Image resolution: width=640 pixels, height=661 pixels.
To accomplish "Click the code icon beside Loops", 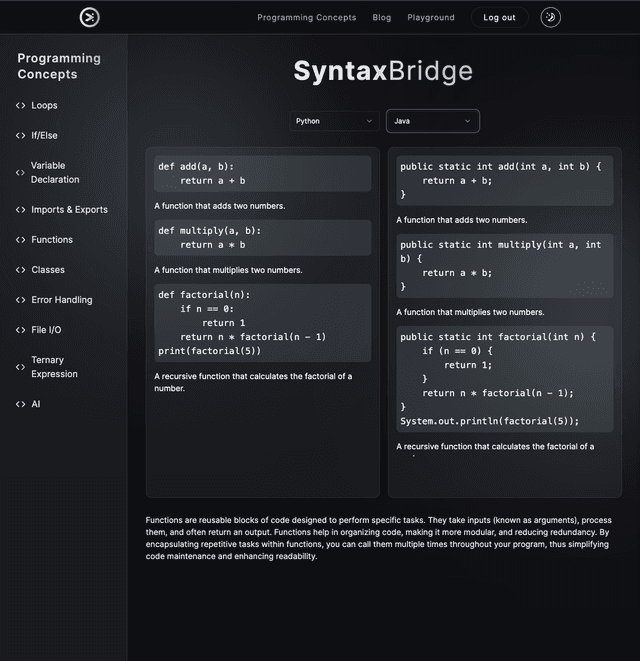I will [x=21, y=105].
